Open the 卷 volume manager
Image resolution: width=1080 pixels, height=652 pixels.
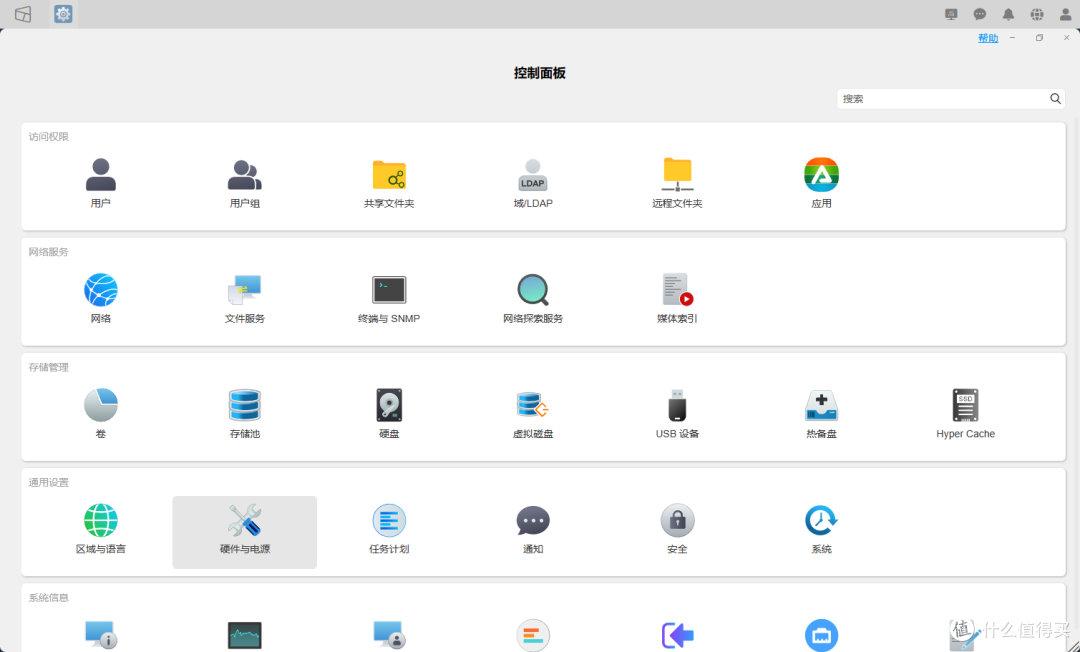[101, 413]
